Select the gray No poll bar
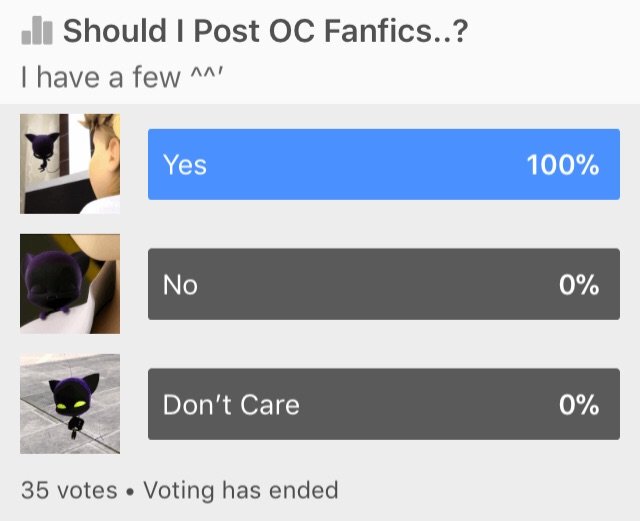640x521 pixels. tap(384, 284)
